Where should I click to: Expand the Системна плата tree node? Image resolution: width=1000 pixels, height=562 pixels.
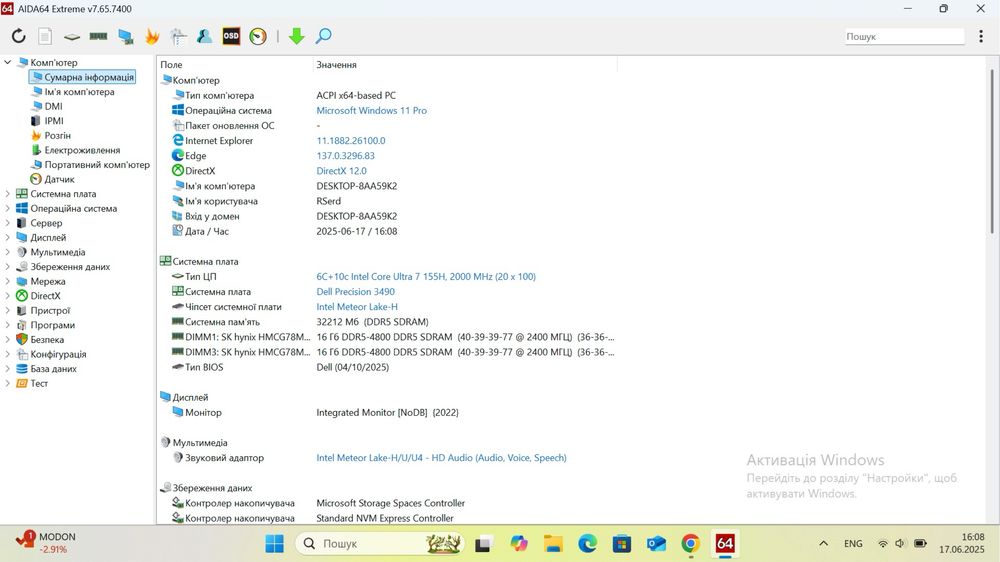[8, 194]
